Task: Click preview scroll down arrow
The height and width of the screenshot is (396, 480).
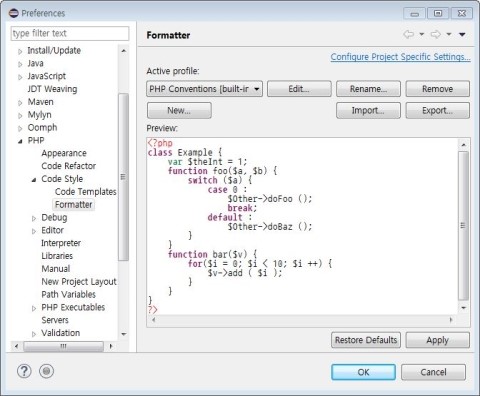Action: pyautogui.click(x=463, y=308)
